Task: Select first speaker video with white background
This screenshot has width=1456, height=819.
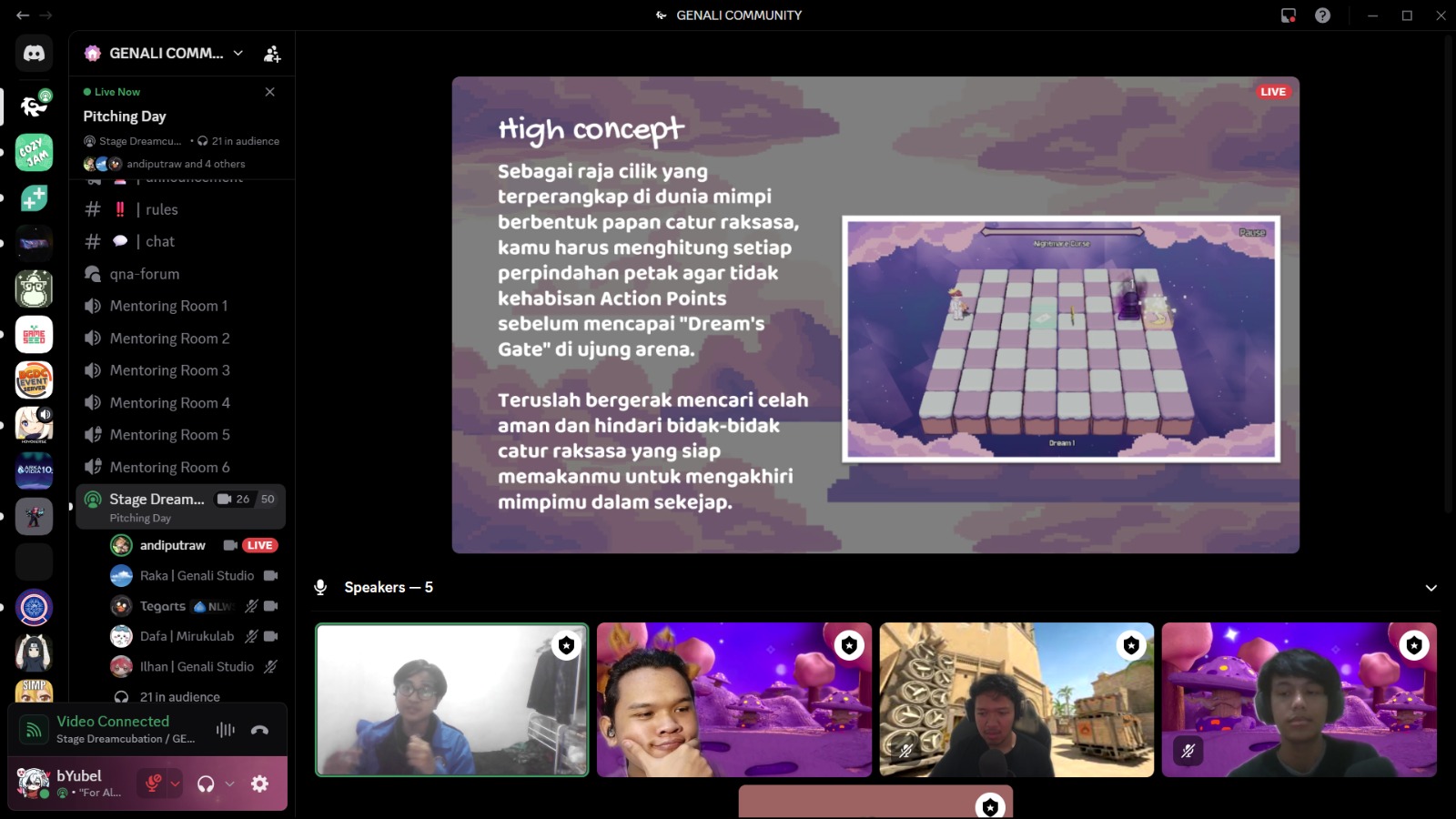Action: tap(452, 700)
